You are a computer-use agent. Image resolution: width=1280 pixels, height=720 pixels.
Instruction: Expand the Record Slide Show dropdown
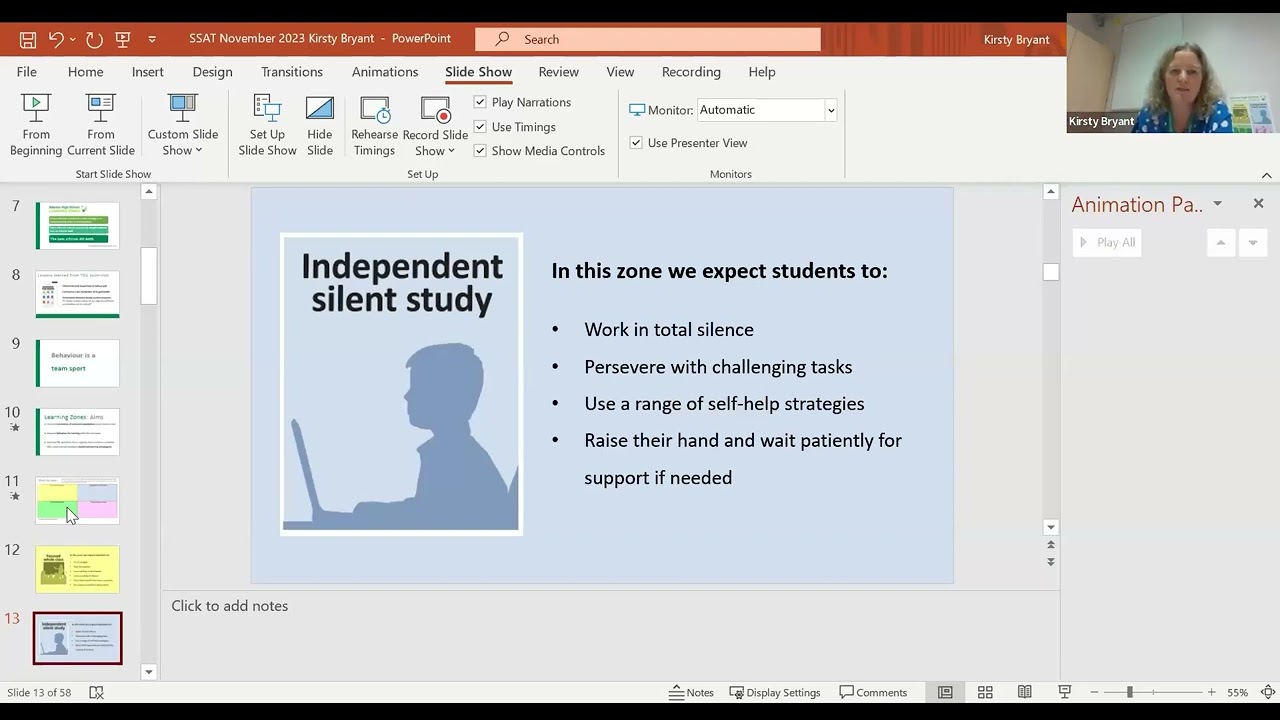coord(435,142)
